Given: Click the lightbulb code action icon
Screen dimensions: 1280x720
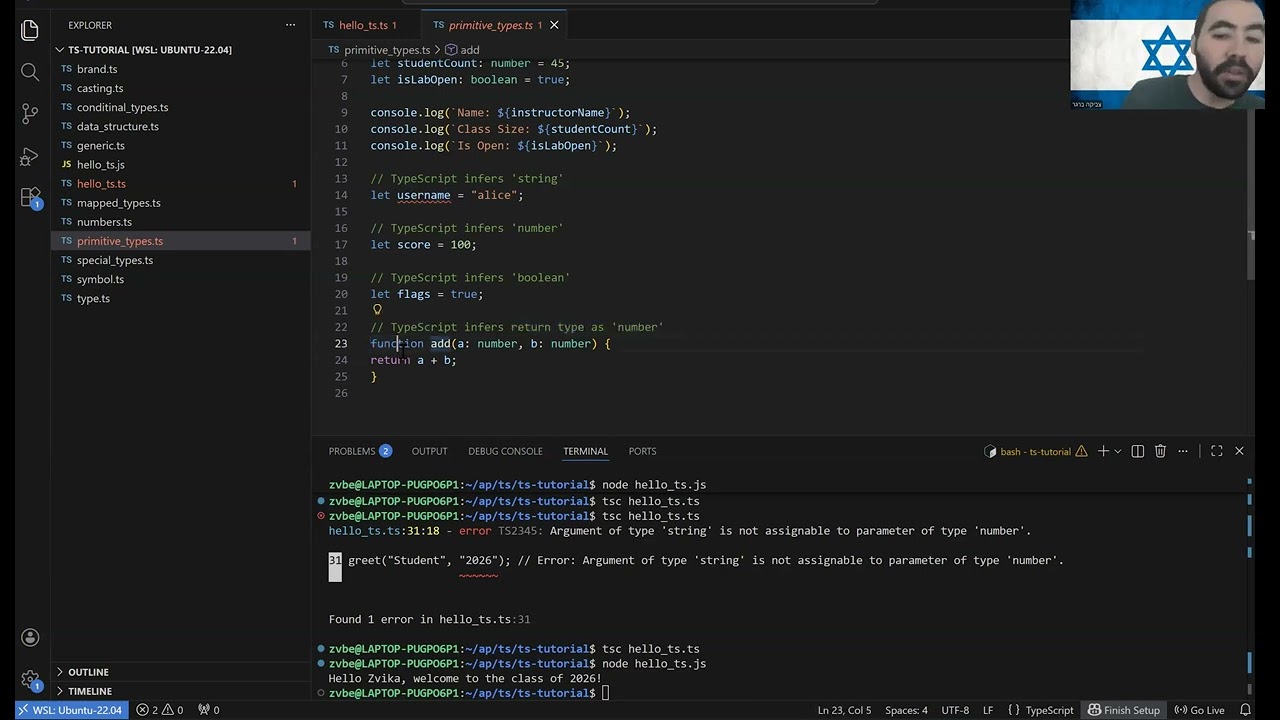Looking at the screenshot, I should coord(377,310).
